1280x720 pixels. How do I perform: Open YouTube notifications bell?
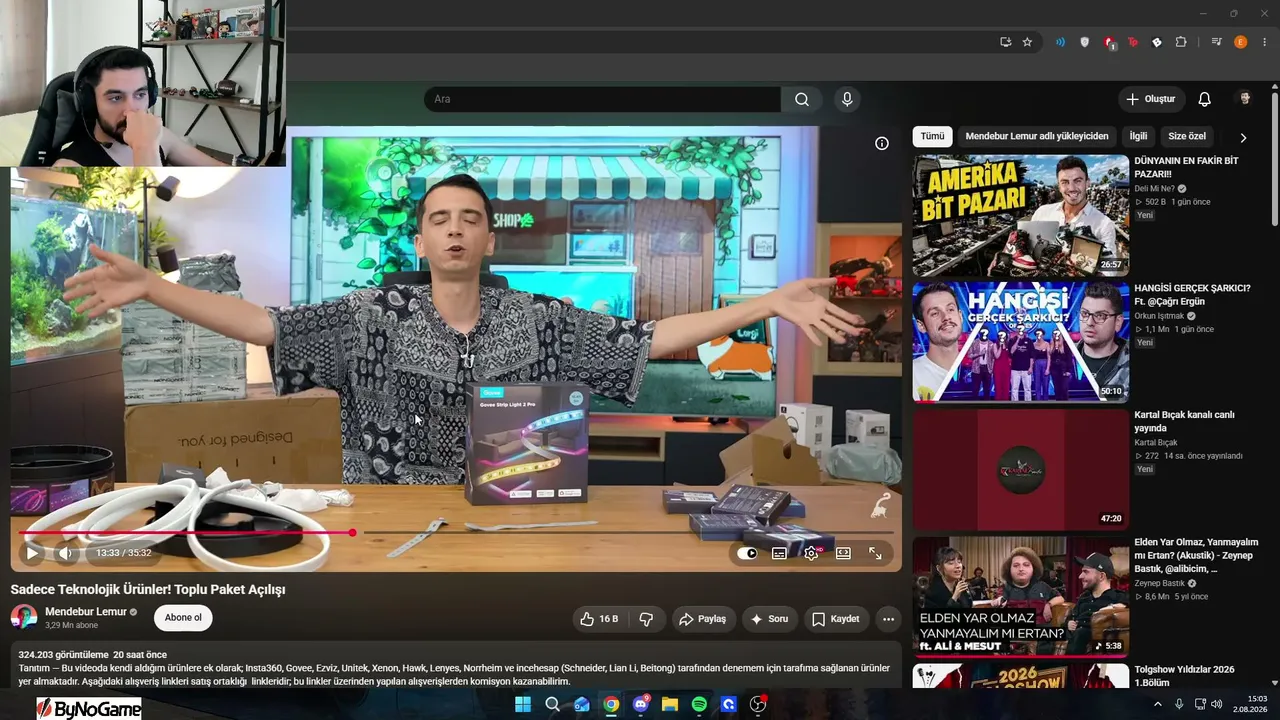1205,99
